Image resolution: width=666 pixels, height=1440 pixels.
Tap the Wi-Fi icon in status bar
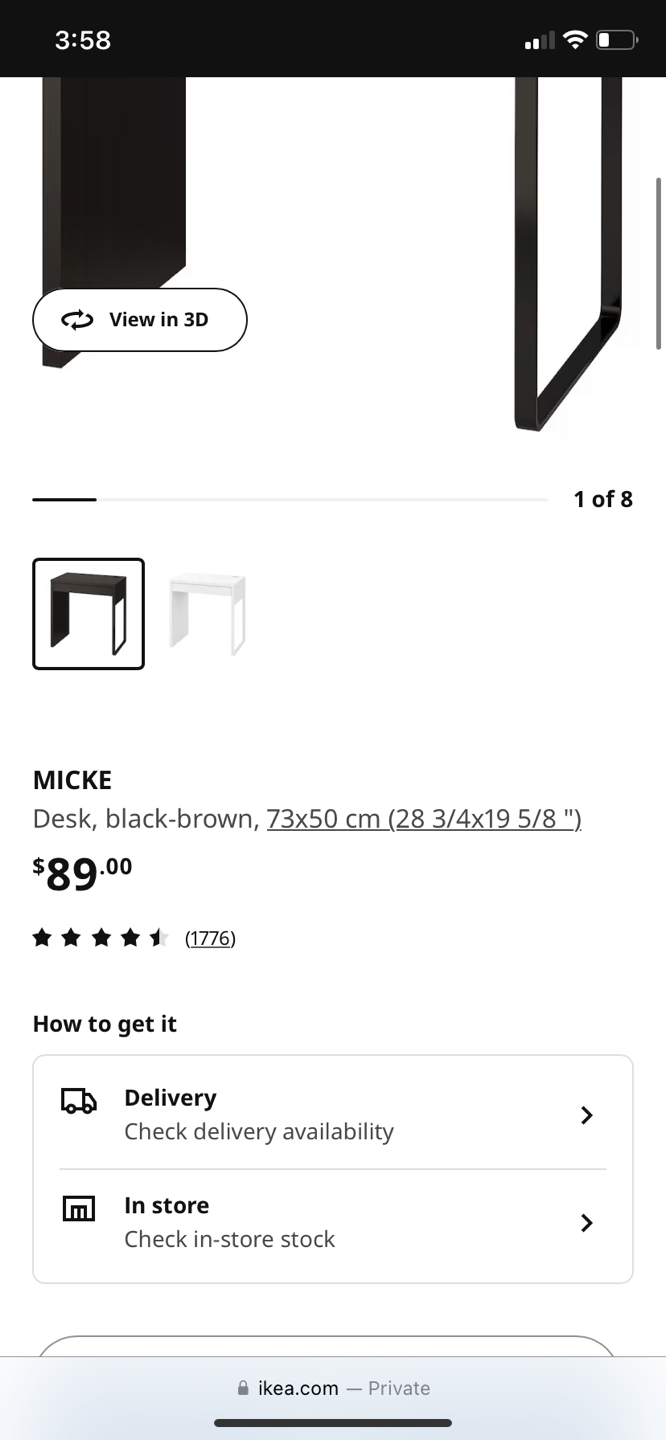(x=574, y=40)
